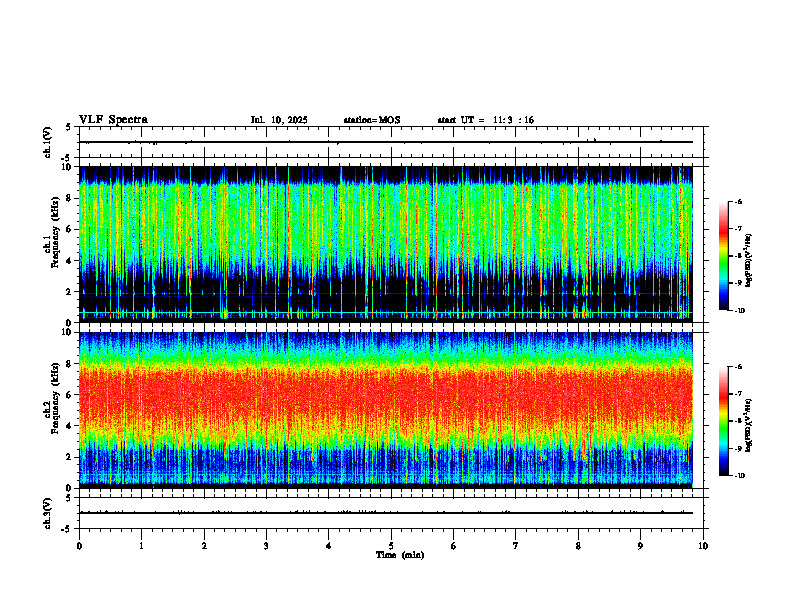This screenshot has height=612, width=792.
Task: Click time axis tick label "1"
Action: (x=141, y=546)
